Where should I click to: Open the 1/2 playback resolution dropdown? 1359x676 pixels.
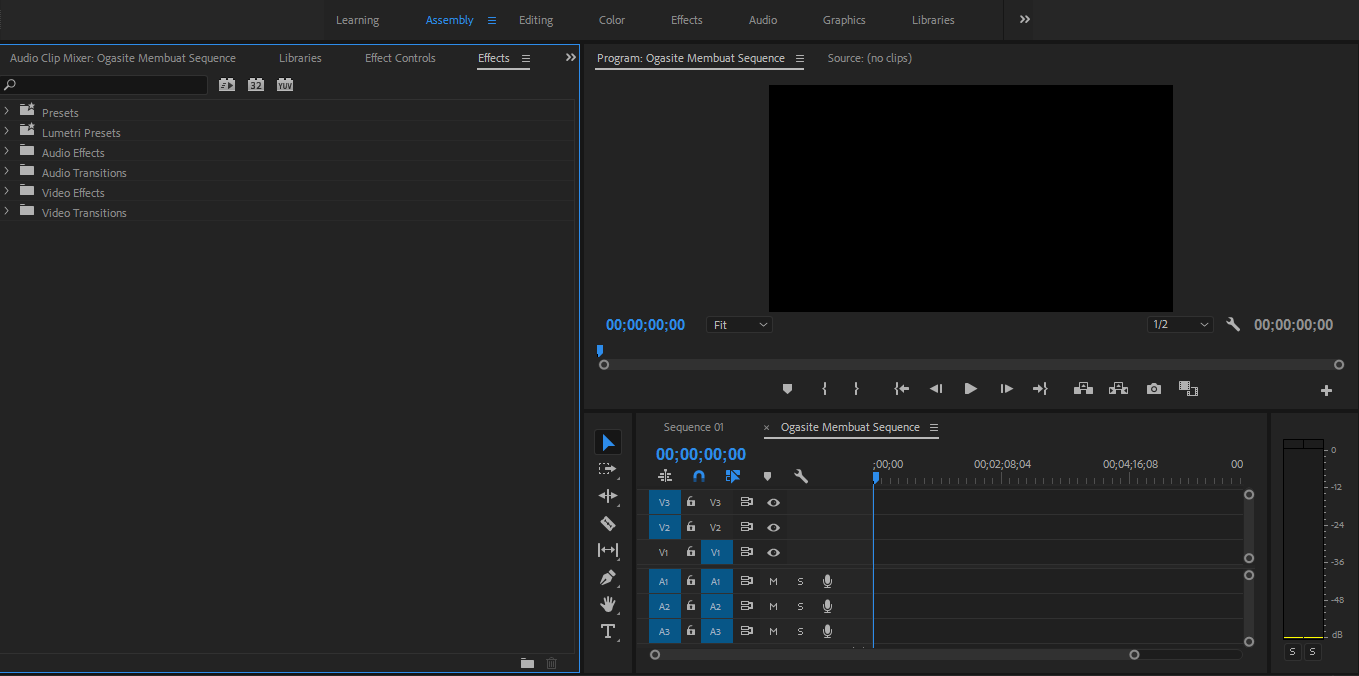(x=1180, y=324)
